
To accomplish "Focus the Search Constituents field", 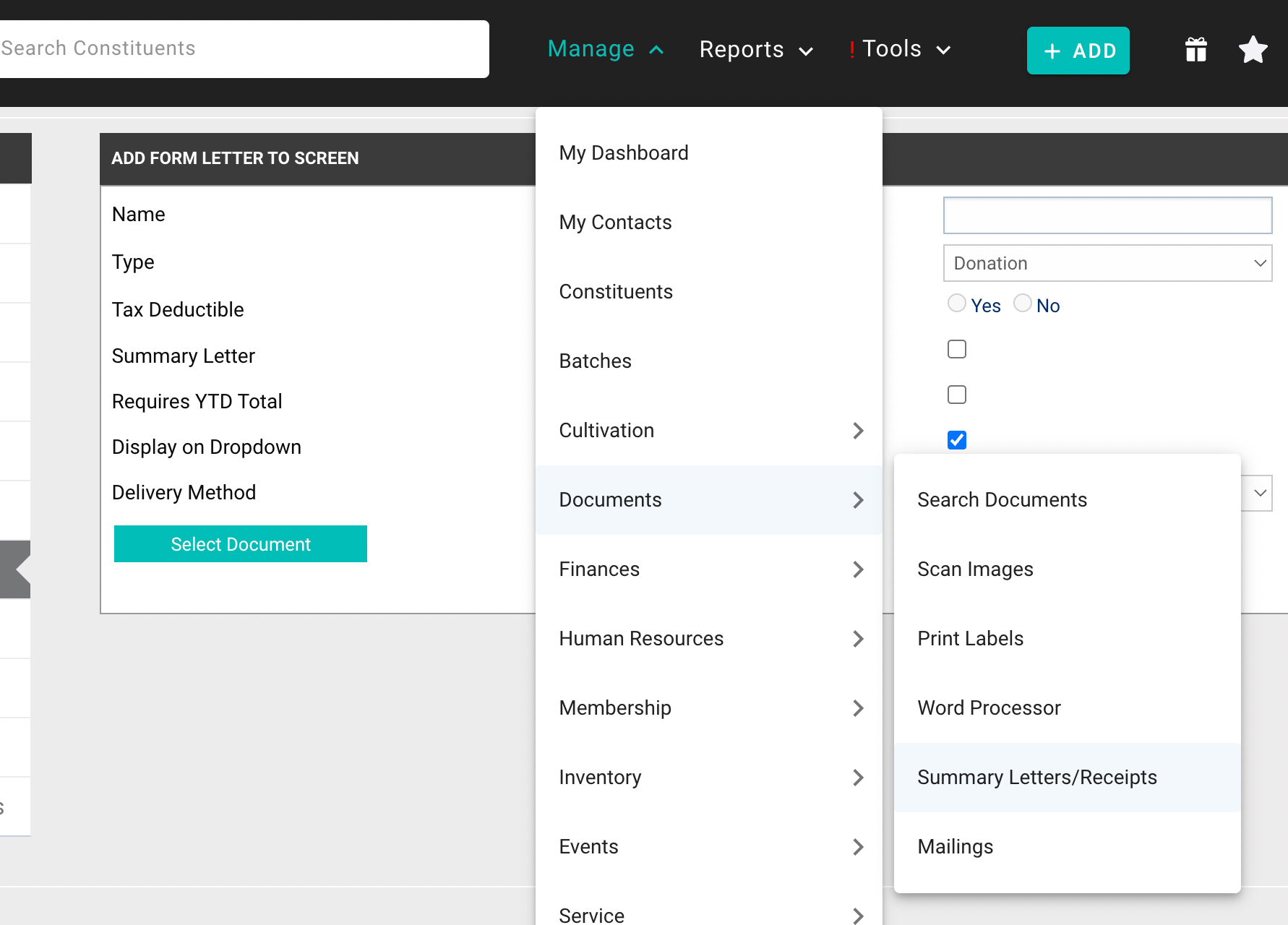I will click(243, 48).
